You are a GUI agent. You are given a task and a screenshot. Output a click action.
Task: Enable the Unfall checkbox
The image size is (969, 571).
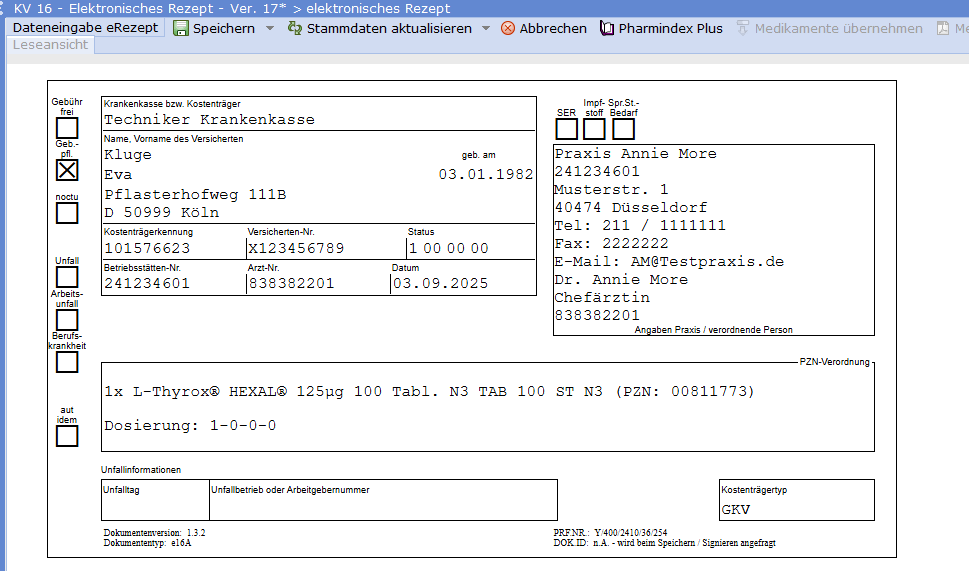[x=67, y=277]
